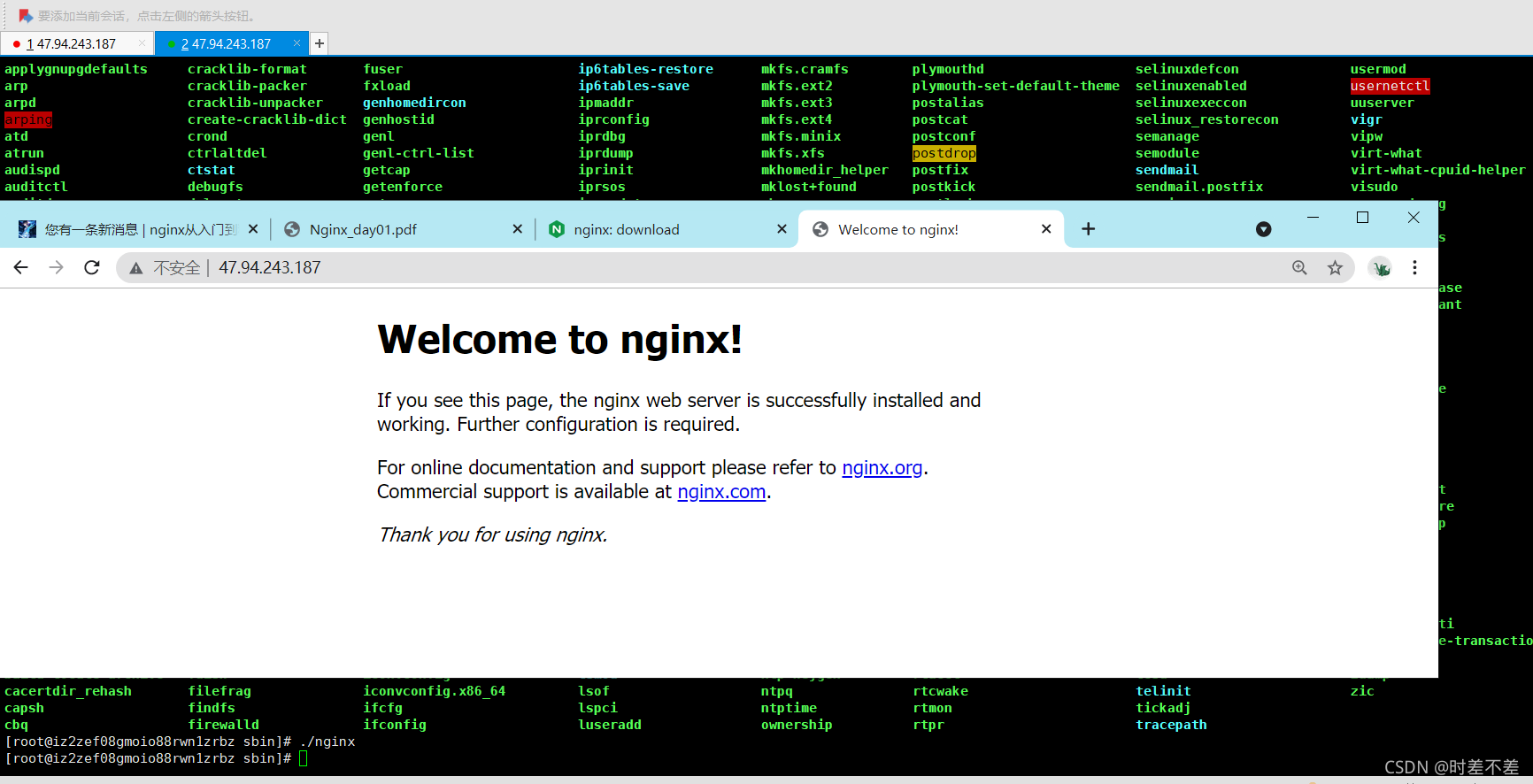Viewport: 1533px width, 784px height.
Task: Click the ip6tables-restore entry in terminal
Action: click(645, 69)
